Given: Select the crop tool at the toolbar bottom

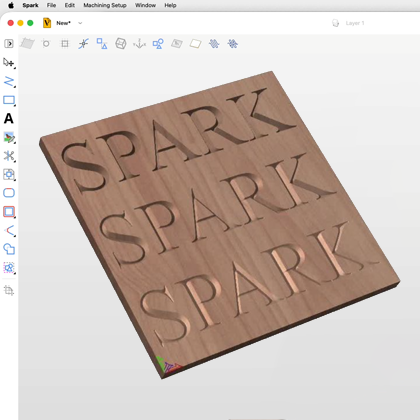Looking at the screenshot, I should click(x=9, y=291).
